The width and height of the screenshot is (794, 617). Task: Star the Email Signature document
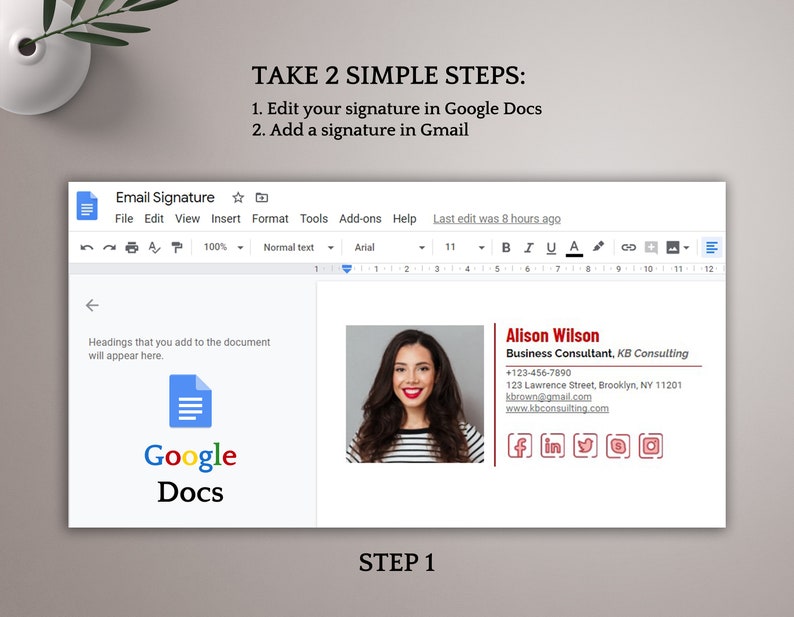[238, 198]
